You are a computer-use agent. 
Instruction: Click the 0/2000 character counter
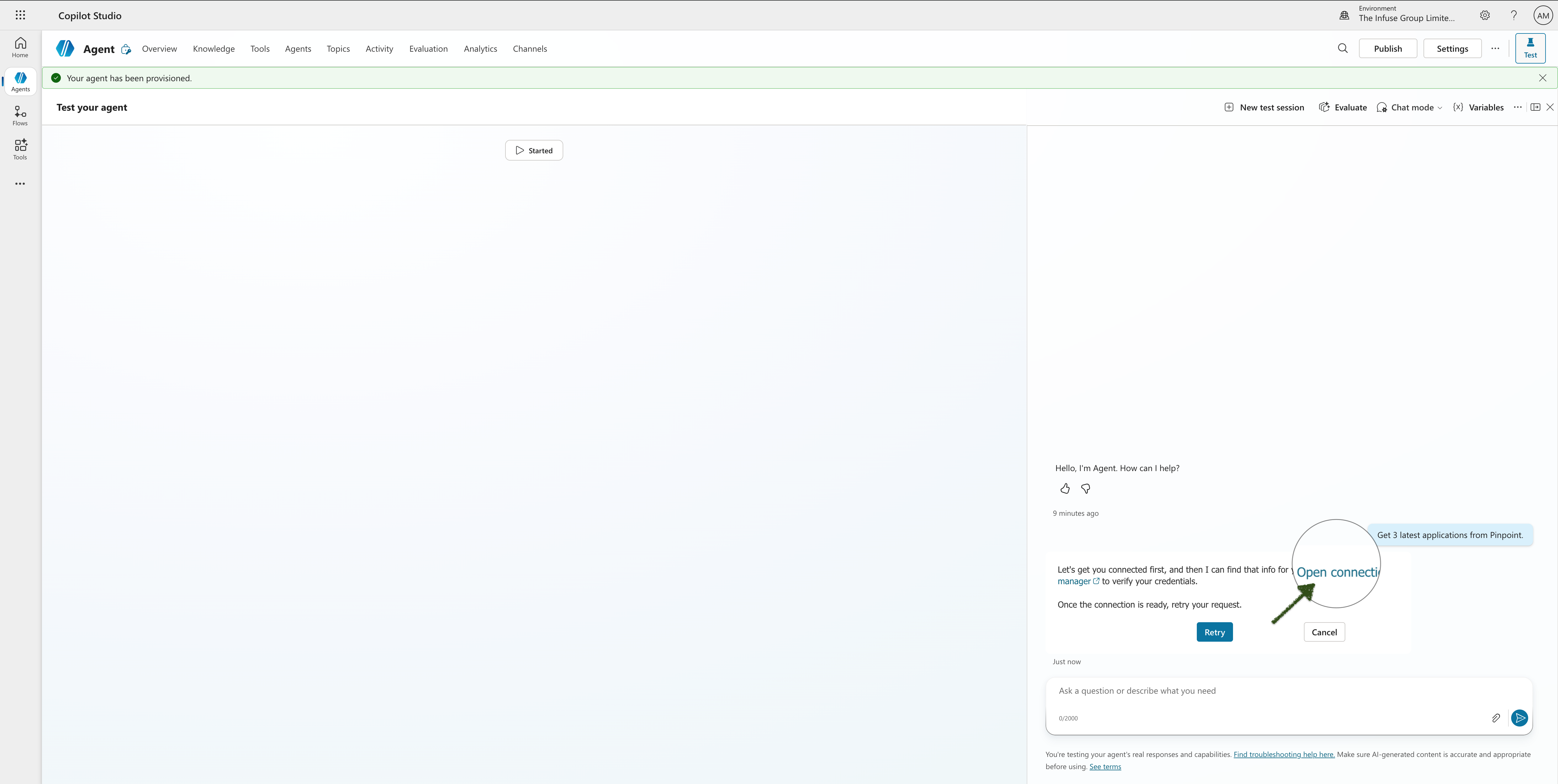1068,719
